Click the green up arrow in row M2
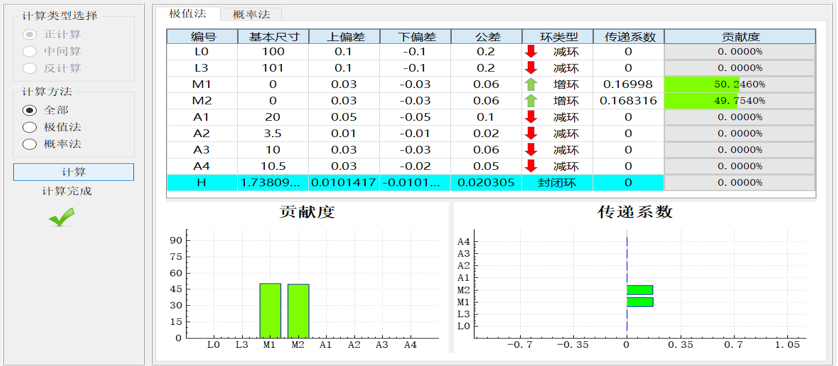This screenshot has width=838, height=366. click(531, 100)
